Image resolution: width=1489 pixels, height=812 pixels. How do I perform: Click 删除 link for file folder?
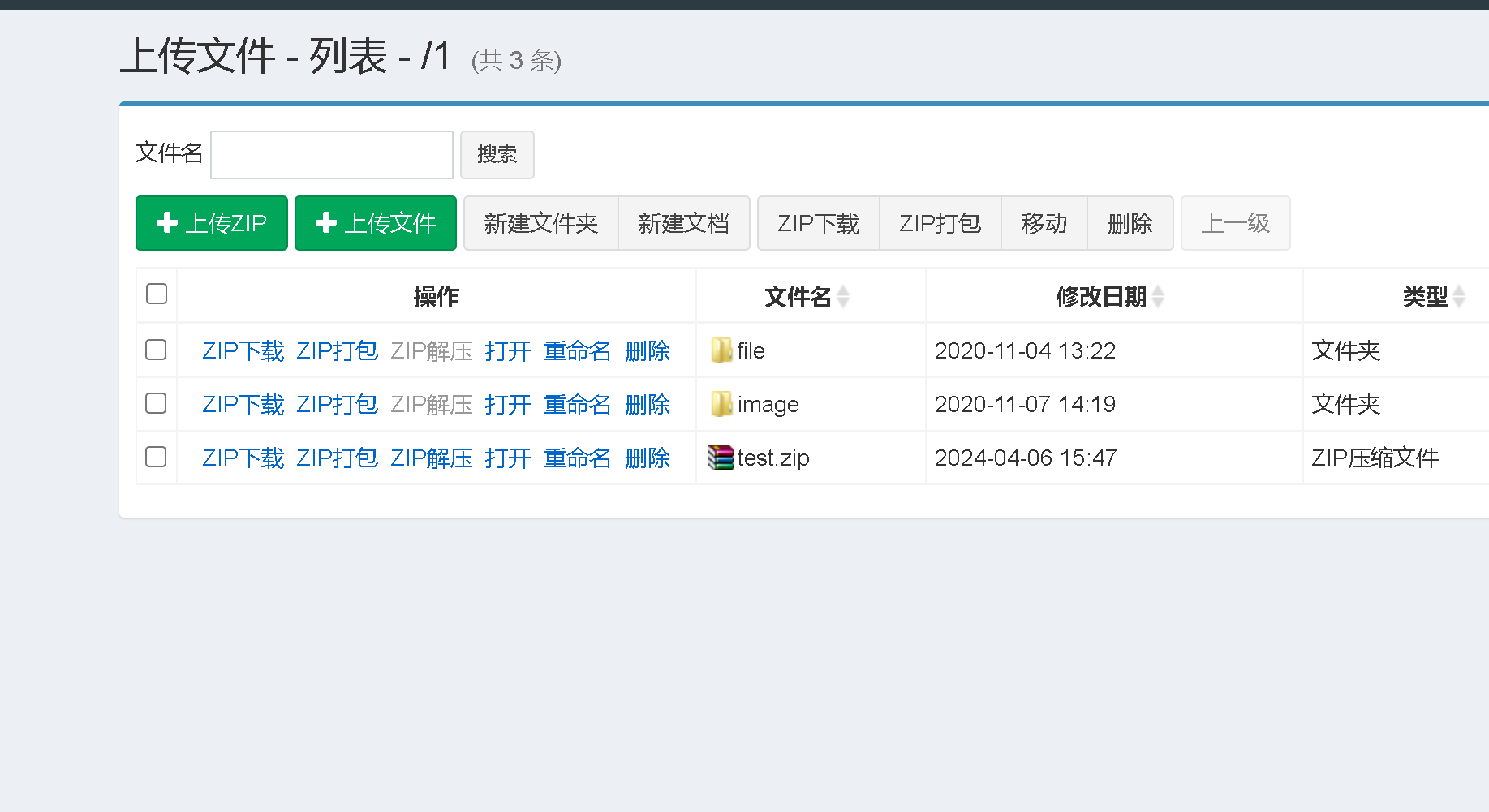(x=648, y=350)
